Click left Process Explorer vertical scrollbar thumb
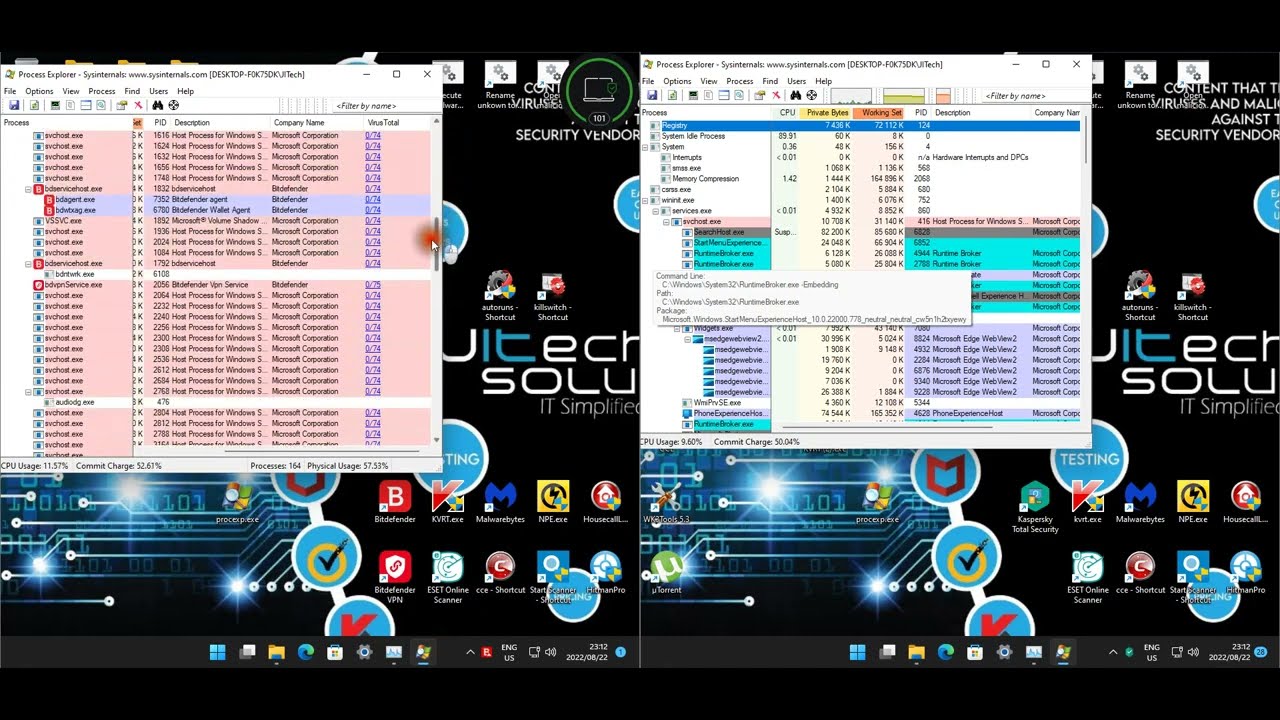The width and height of the screenshot is (1280, 720). [436, 243]
